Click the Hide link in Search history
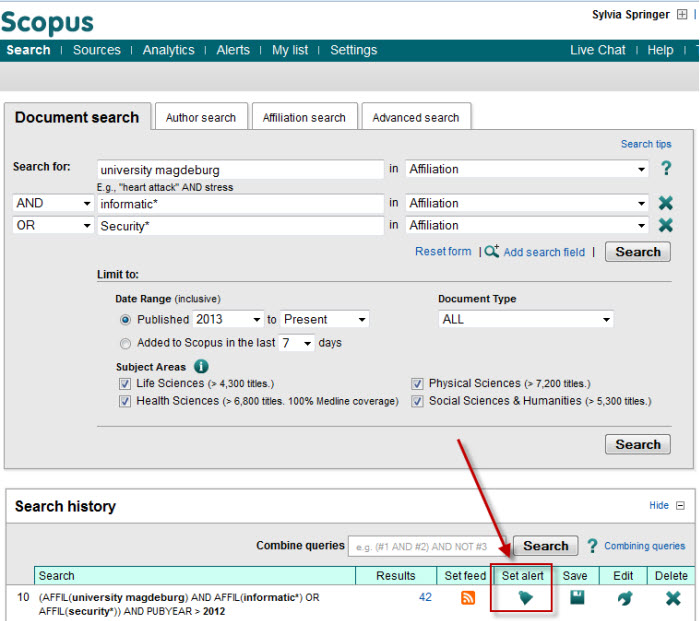The height and width of the screenshot is (621, 700). pyautogui.click(x=659, y=505)
